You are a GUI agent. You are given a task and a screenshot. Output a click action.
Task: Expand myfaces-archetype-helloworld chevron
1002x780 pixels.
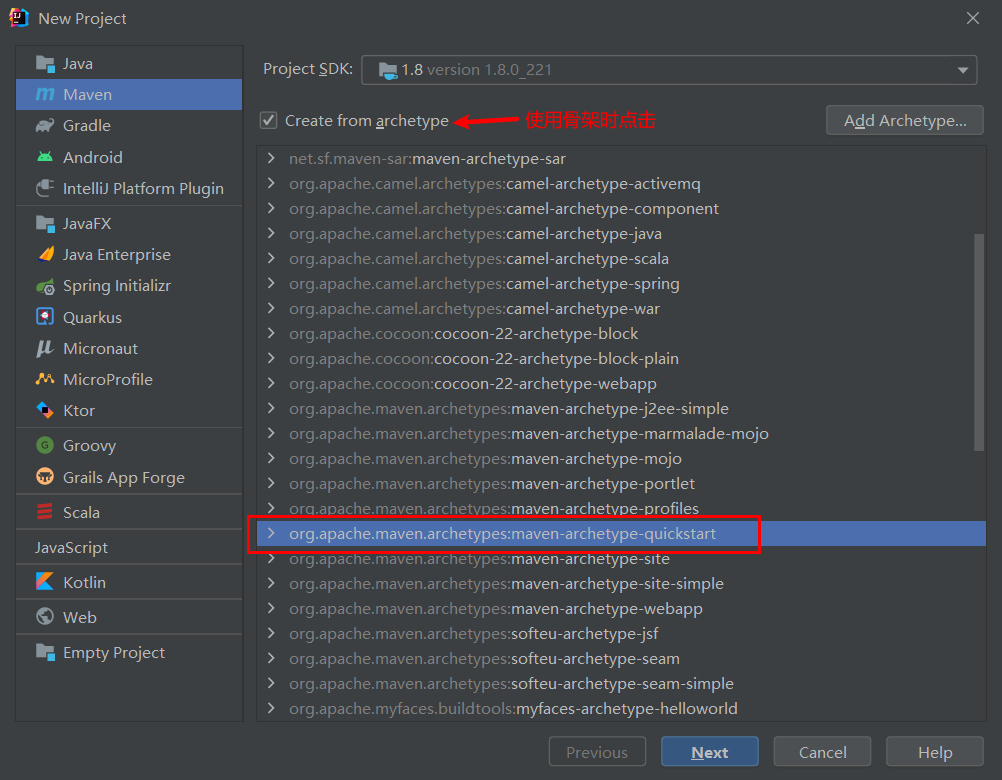point(271,708)
